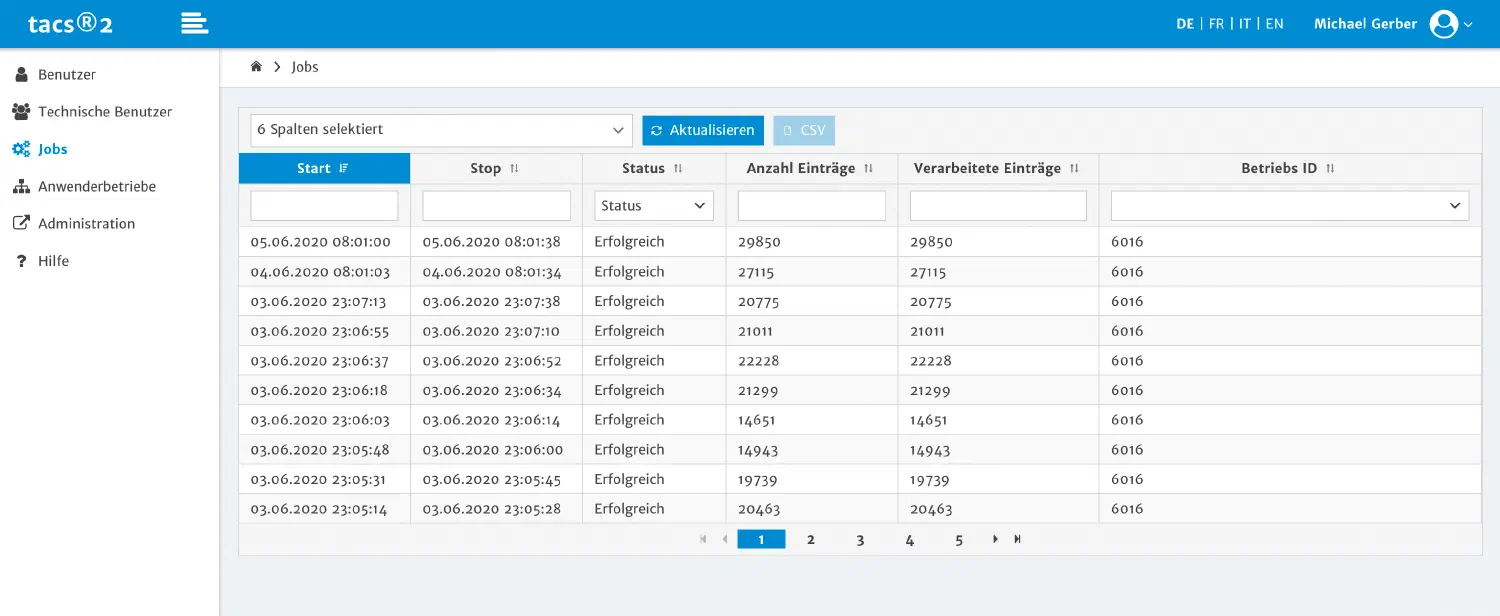1500x616 pixels.
Task: Open the hamburger menu next to tacs2 logo
Action: (194, 23)
